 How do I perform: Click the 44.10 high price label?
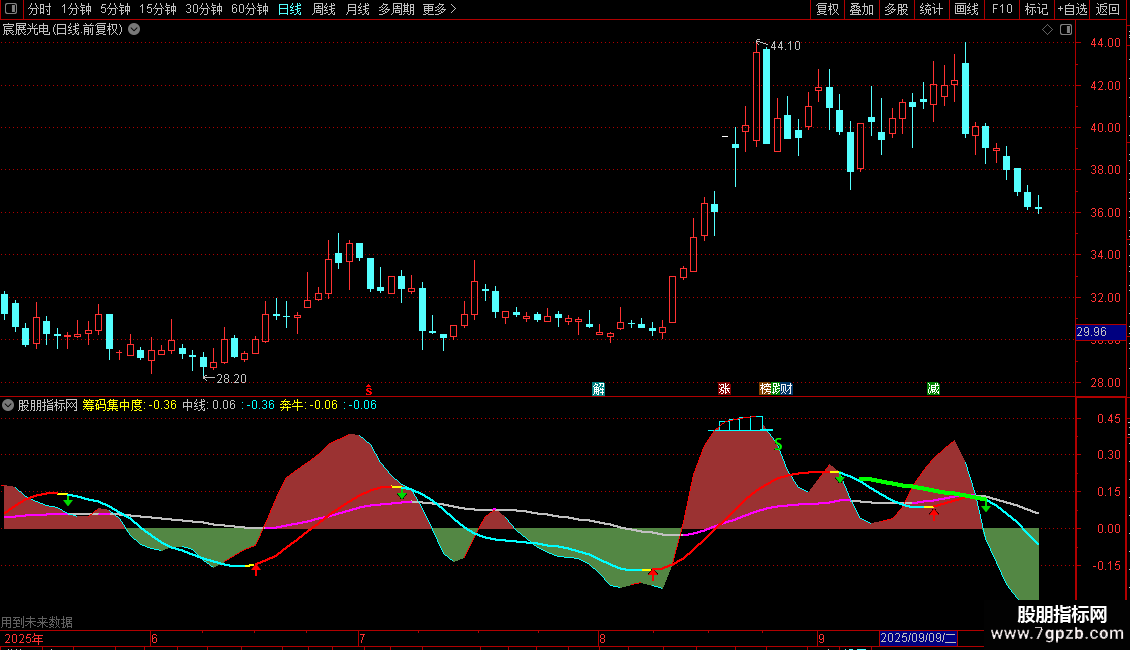(x=785, y=46)
